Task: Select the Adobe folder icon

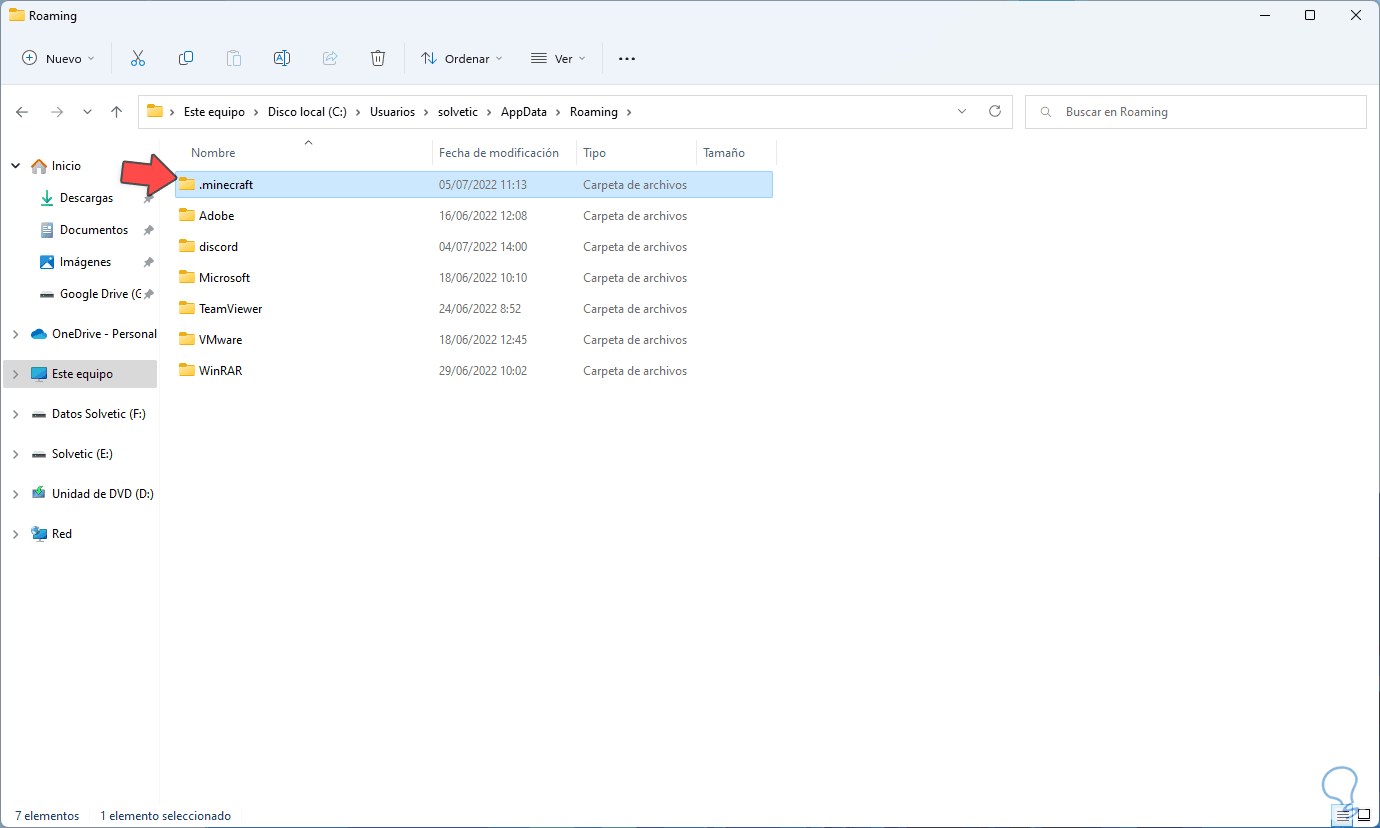Action: pos(187,215)
